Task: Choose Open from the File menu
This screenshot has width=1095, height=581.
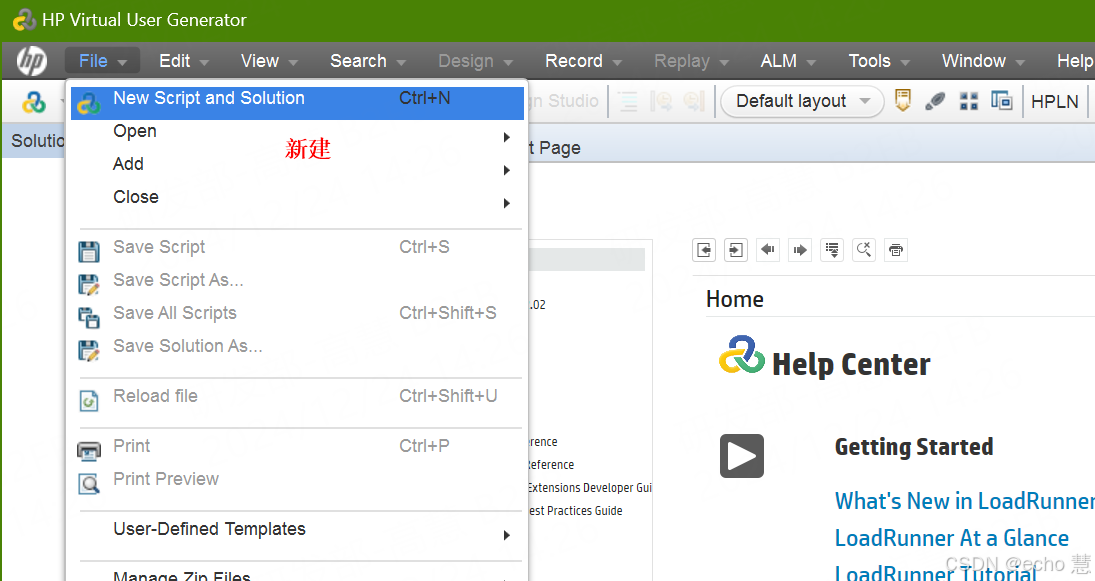Action: (297, 131)
